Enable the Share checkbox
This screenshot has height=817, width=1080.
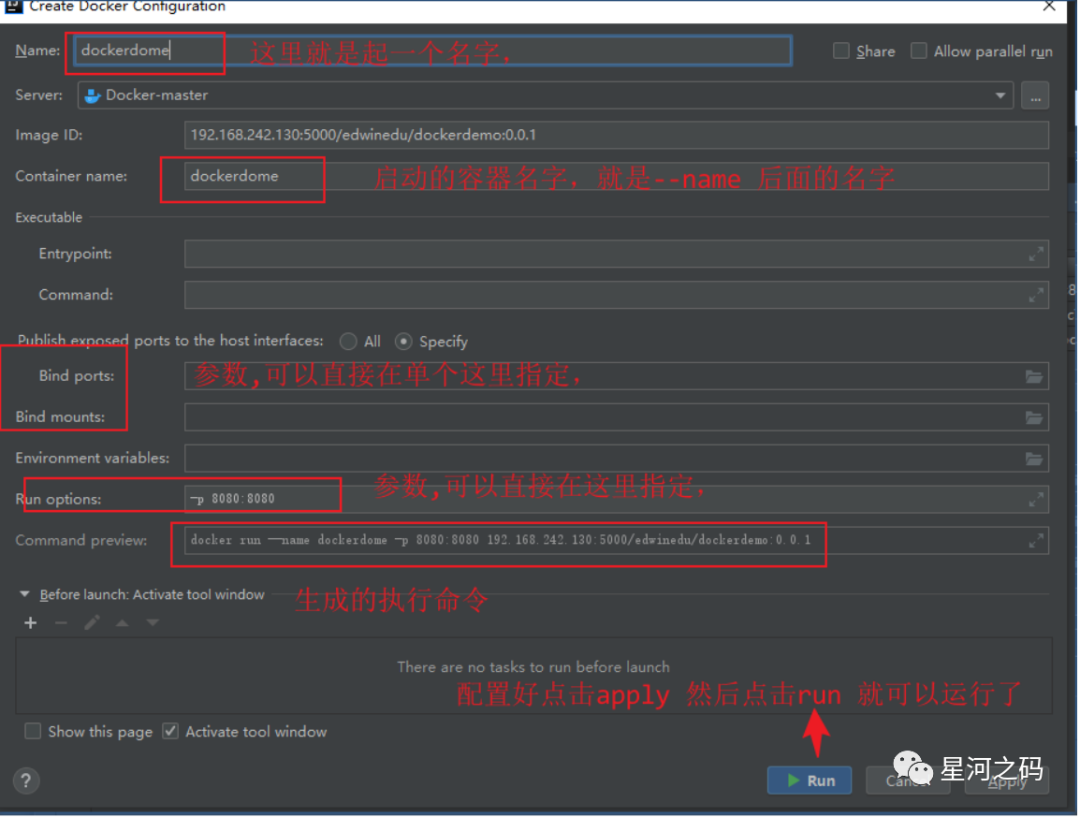click(841, 51)
